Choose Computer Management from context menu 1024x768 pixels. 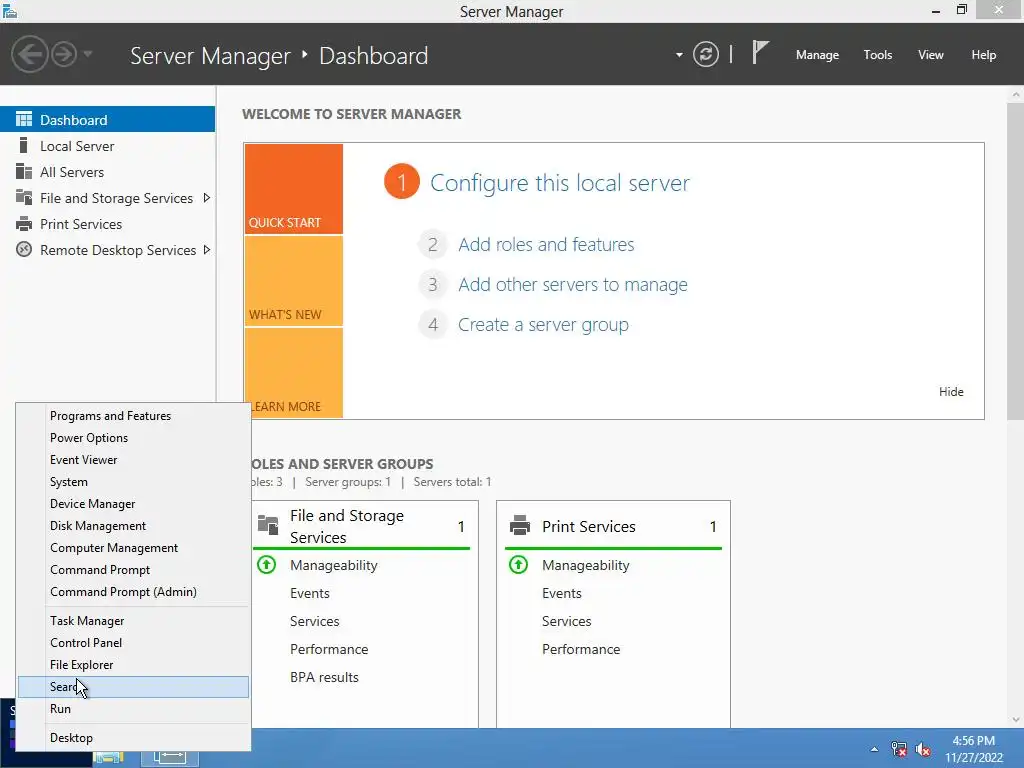tap(133, 548)
